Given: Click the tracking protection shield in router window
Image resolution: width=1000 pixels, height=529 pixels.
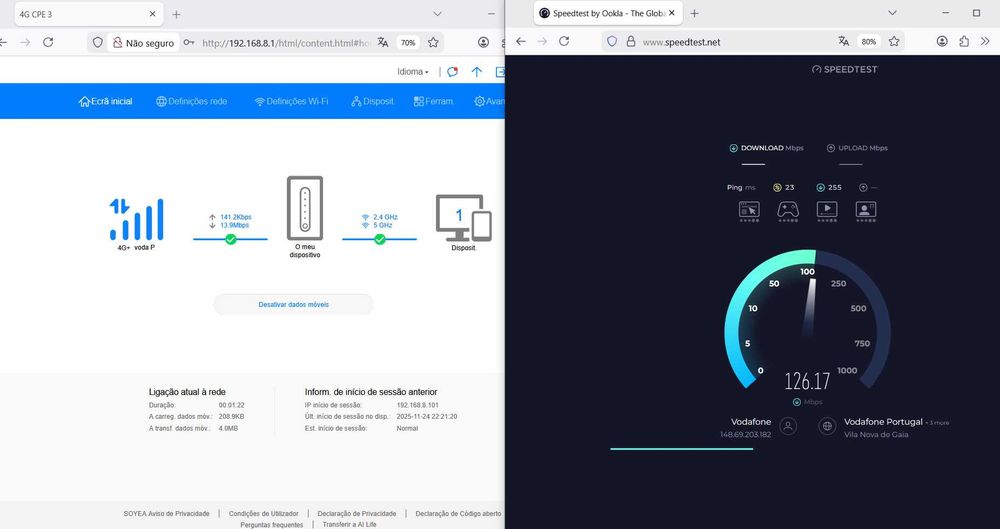Looking at the screenshot, I should [x=98, y=42].
